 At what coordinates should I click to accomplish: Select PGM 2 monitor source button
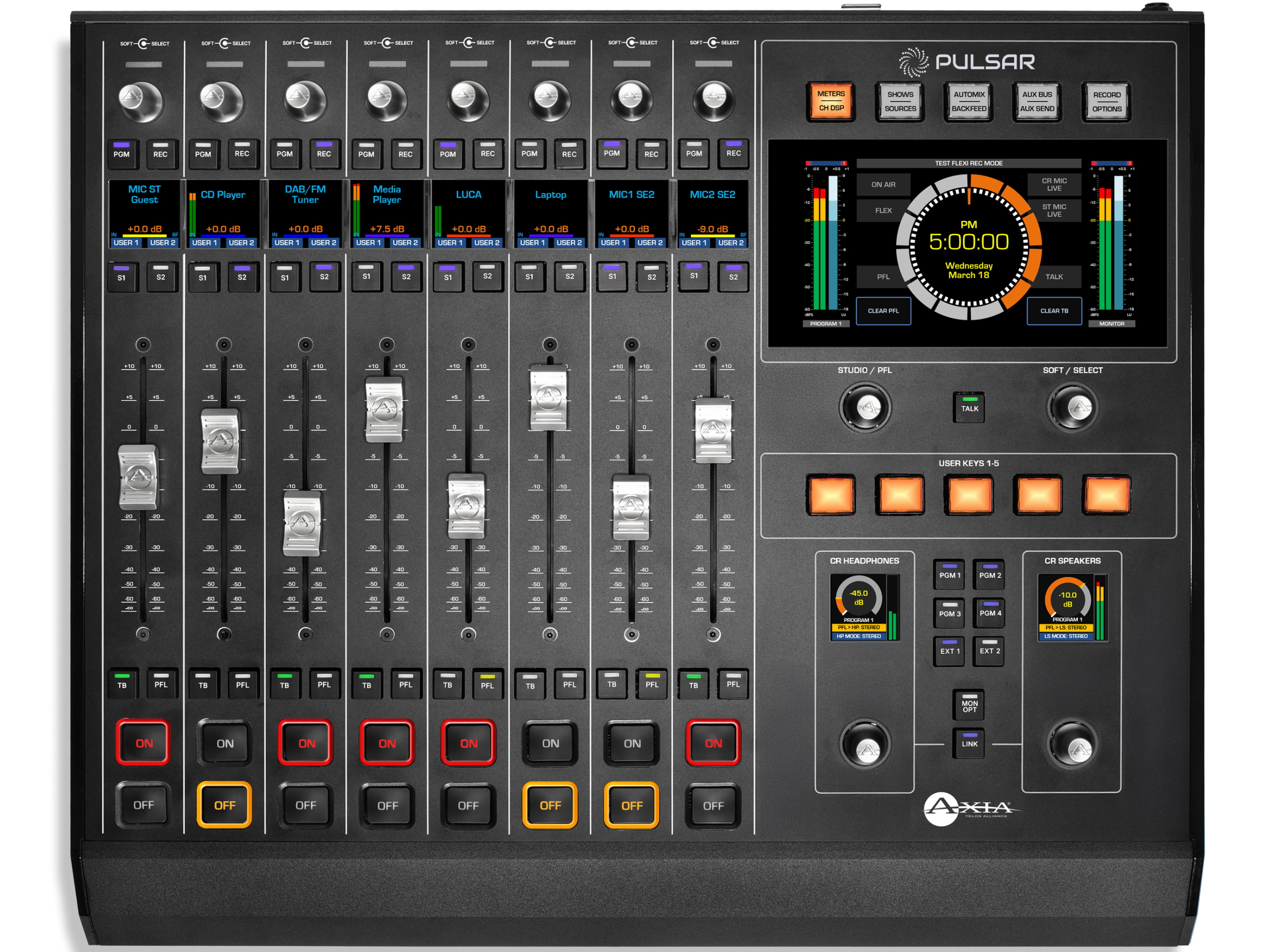click(x=990, y=575)
